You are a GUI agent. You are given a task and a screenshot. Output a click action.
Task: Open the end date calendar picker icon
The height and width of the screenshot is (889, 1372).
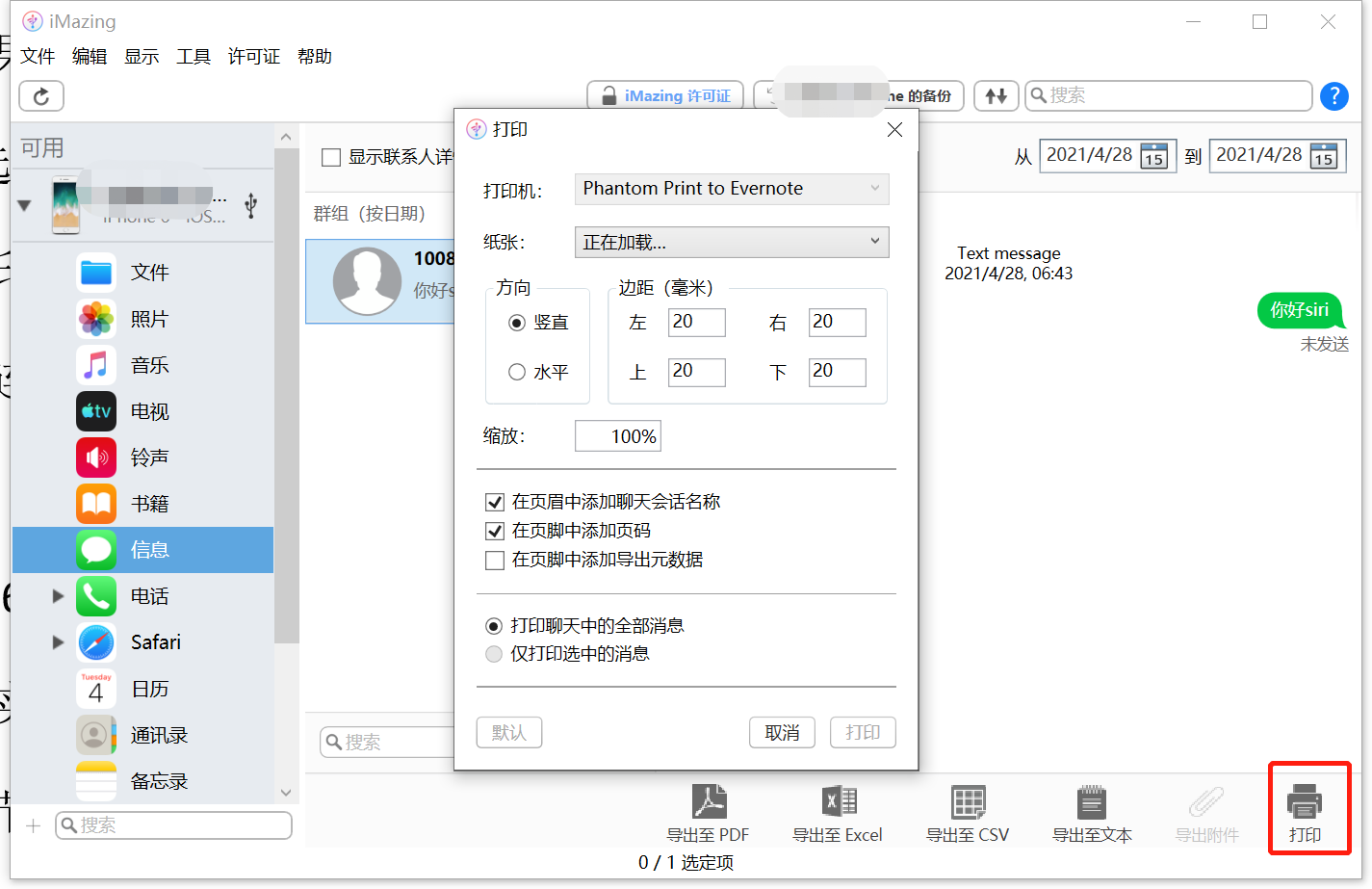pos(1324,155)
